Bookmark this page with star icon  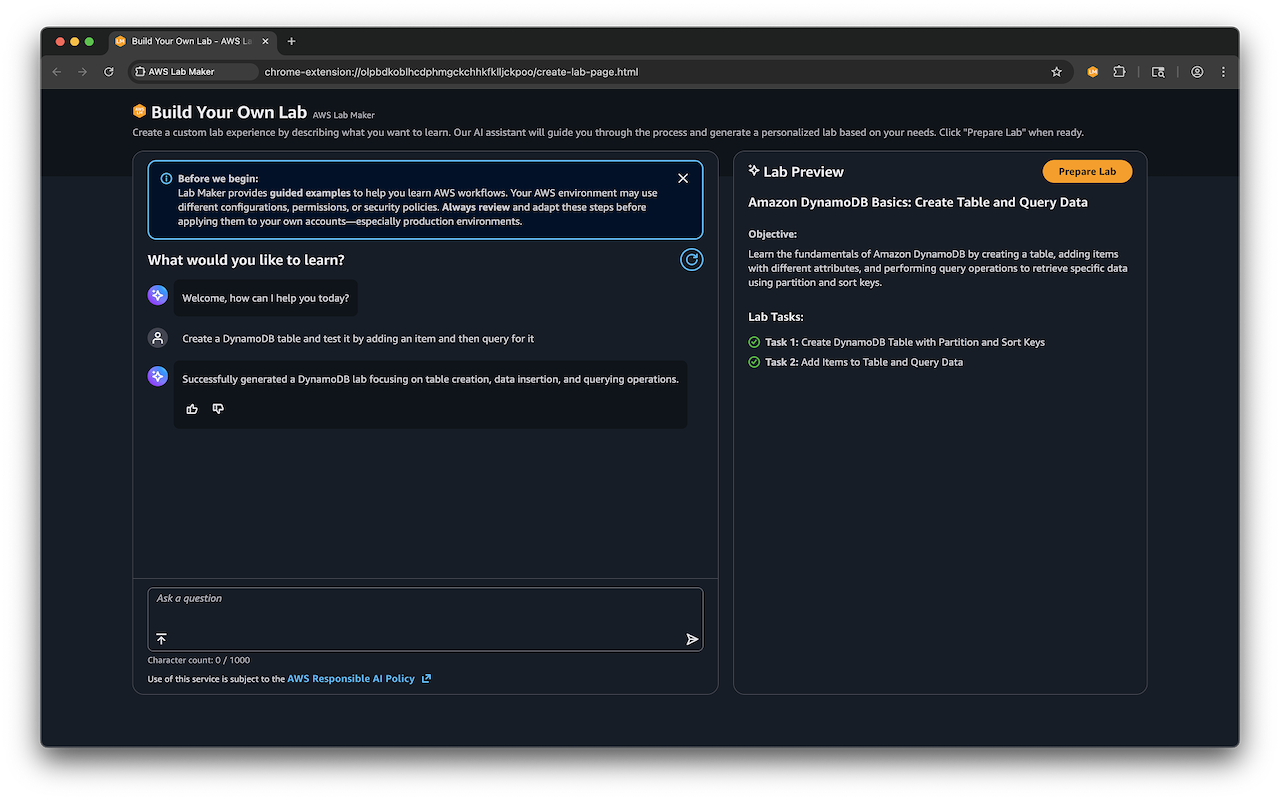1056,72
